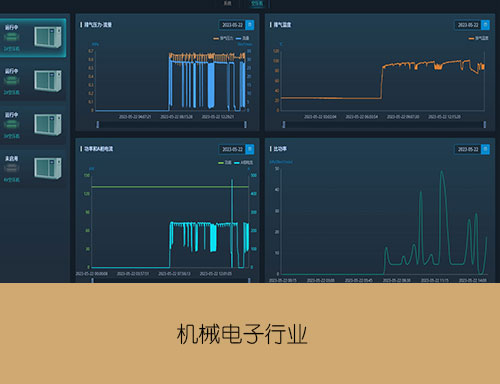Toggle the cyan A相电流 legend series
The image size is (500, 384).
243,163
